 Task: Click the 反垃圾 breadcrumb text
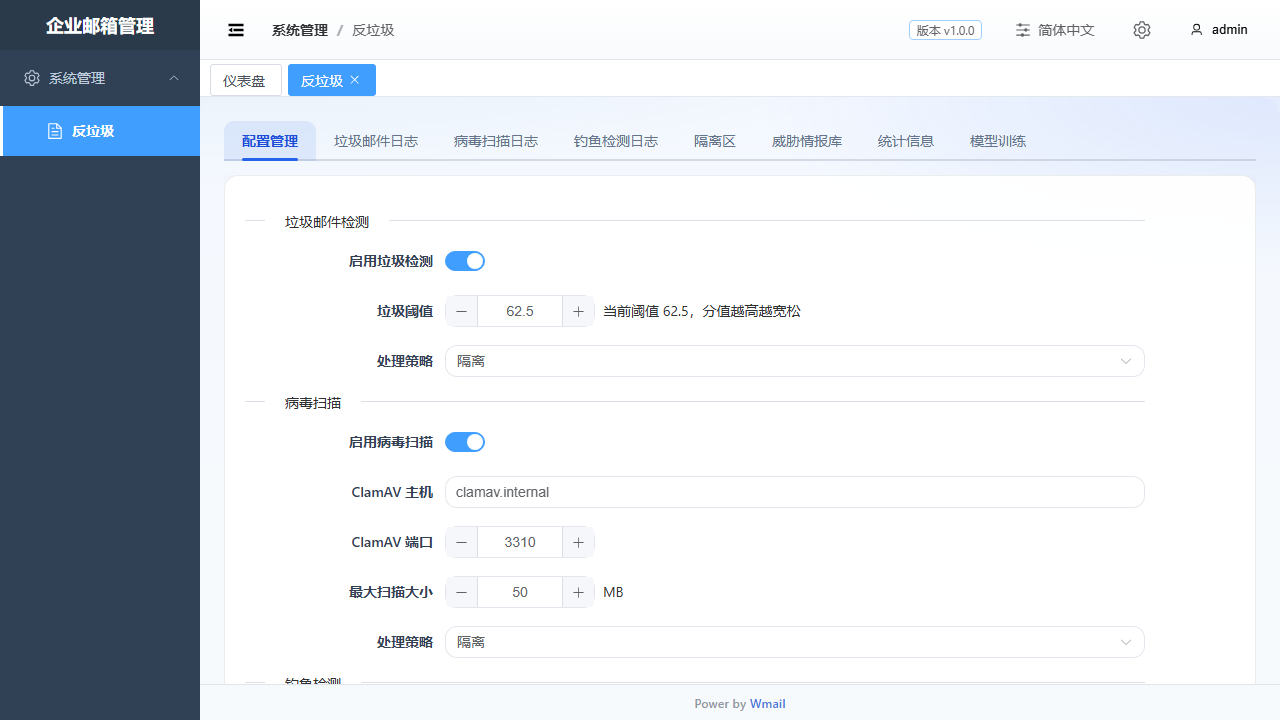tap(373, 30)
